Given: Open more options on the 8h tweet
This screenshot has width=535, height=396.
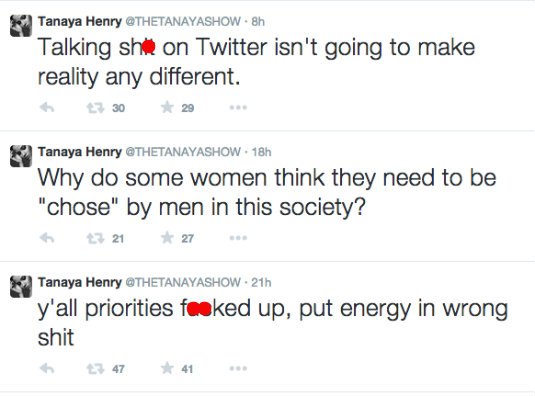Looking at the screenshot, I should 238,108.
